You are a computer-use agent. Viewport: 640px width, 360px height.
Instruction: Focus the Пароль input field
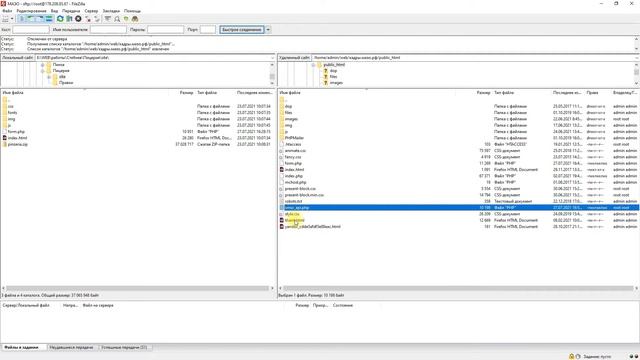165,29
